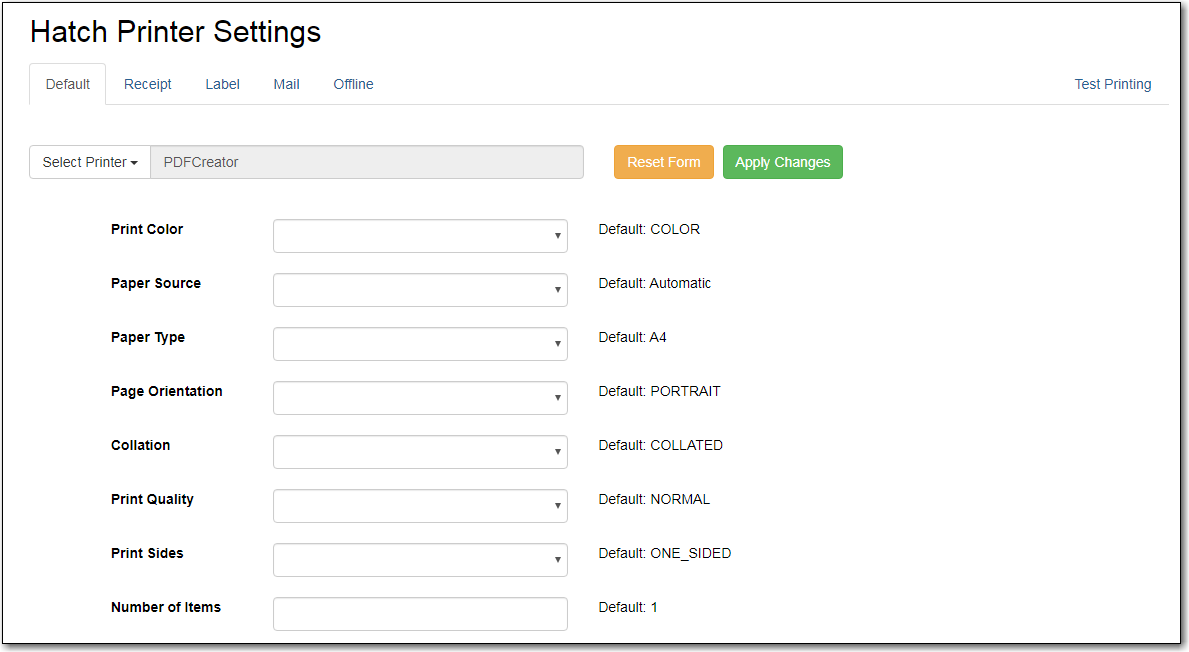Click the PDFCreator printer name field
This screenshot has width=1189, height=652.
click(x=366, y=162)
